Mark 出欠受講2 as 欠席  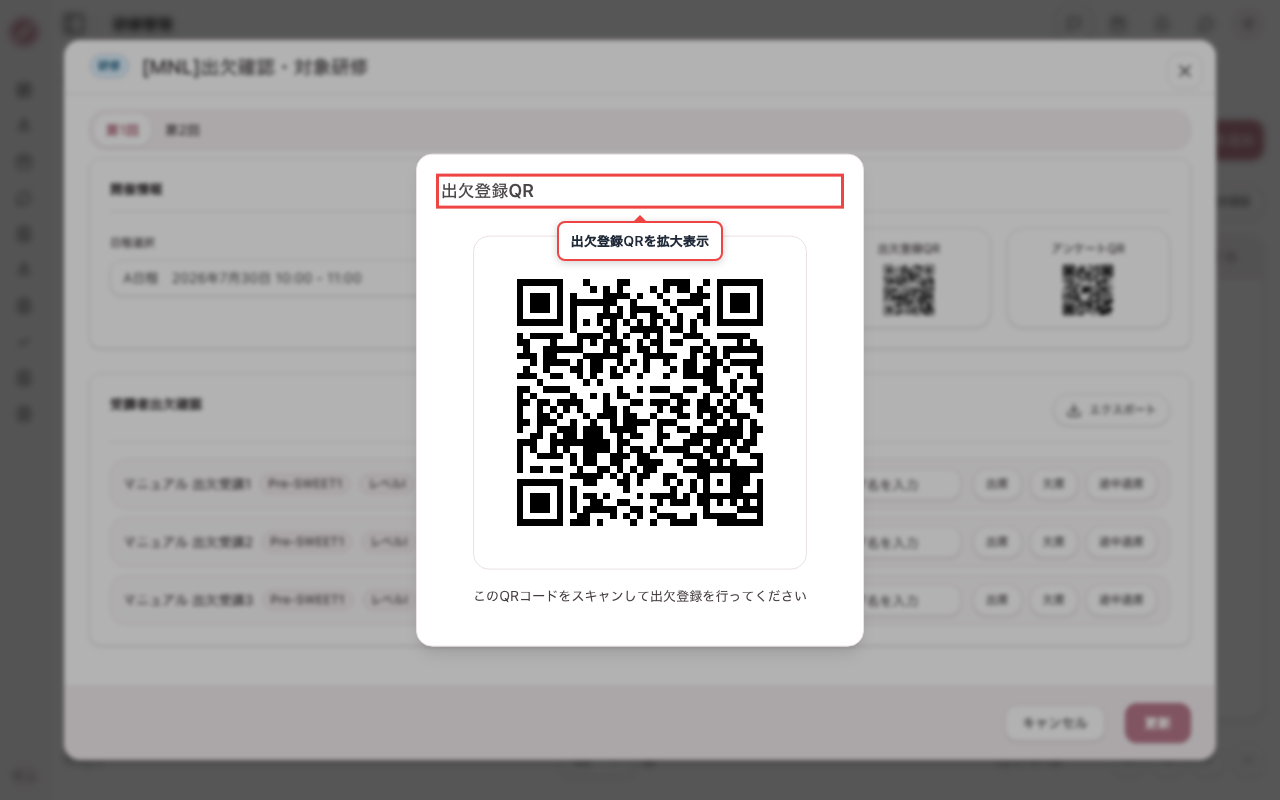(x=1052, y=543)
